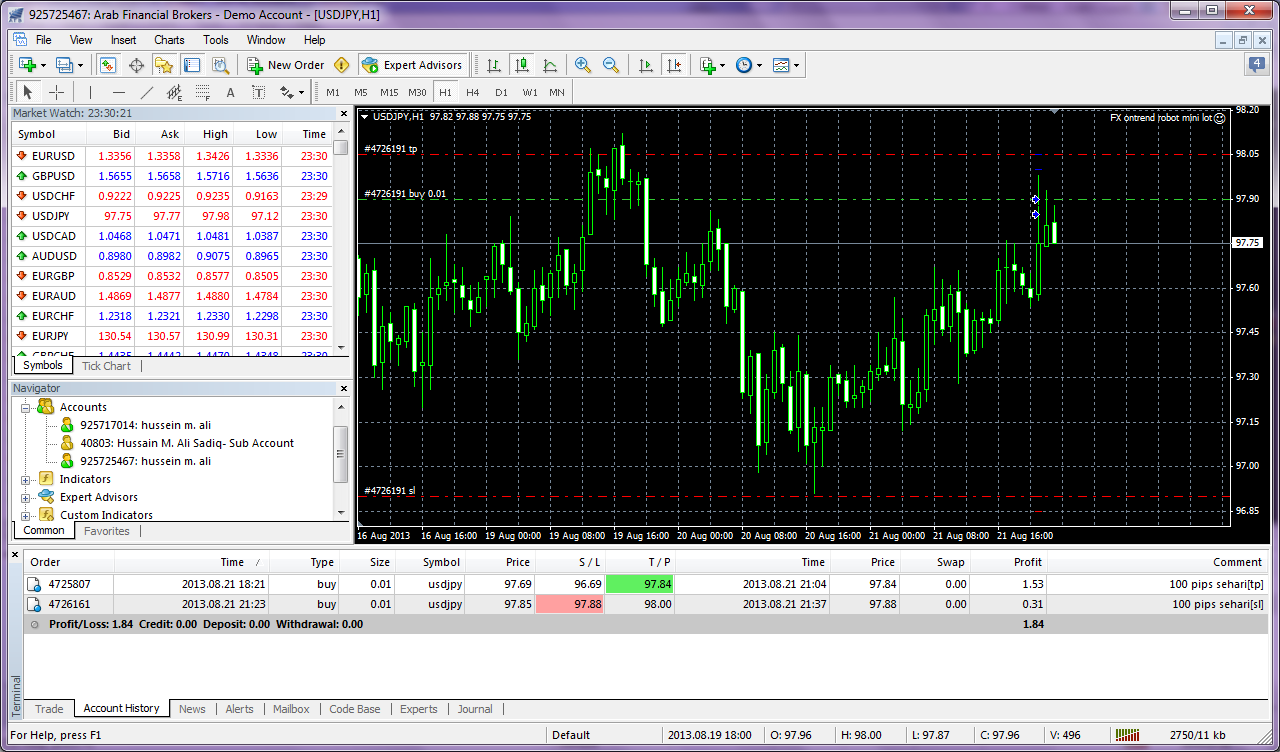The image size is (1280, 752).
Task: Toggle the Navigator star-folder icon
Action: [164, 65]
